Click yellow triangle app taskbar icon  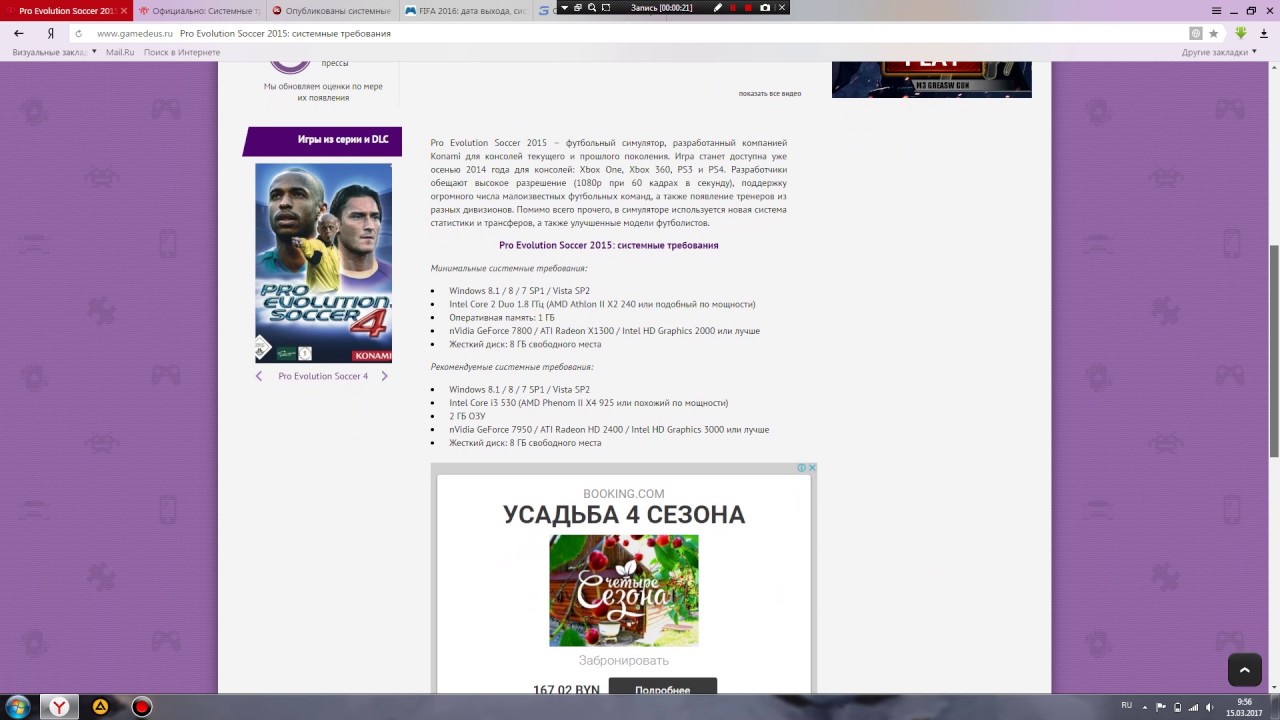[x=101, y=707]
